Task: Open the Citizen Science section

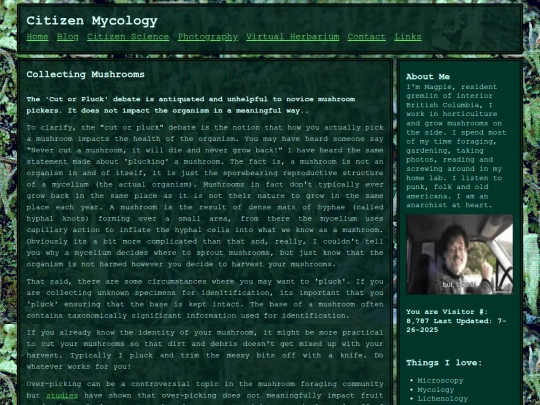Action: tap(128, 37)
